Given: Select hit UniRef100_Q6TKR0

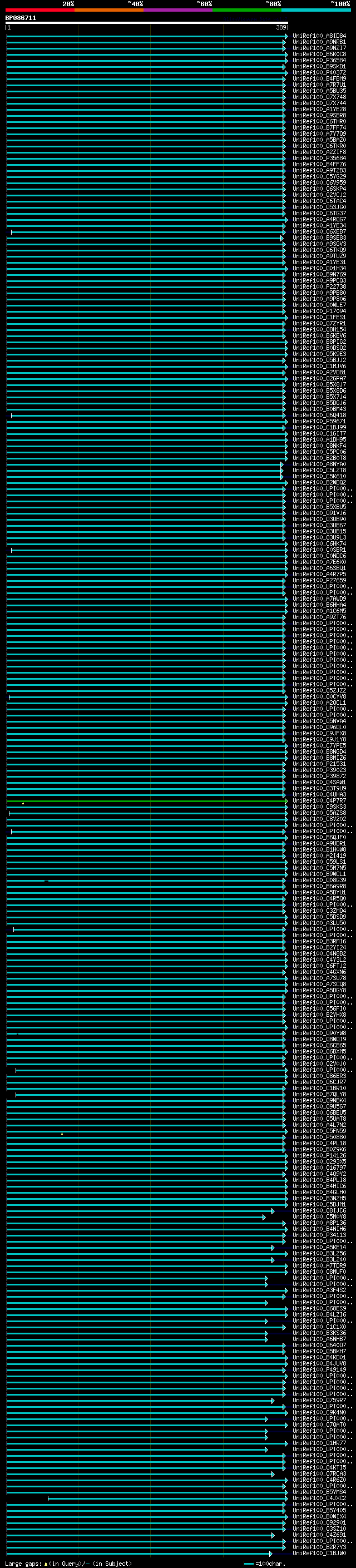Looking at the screenshot, I should click(319, 146).
